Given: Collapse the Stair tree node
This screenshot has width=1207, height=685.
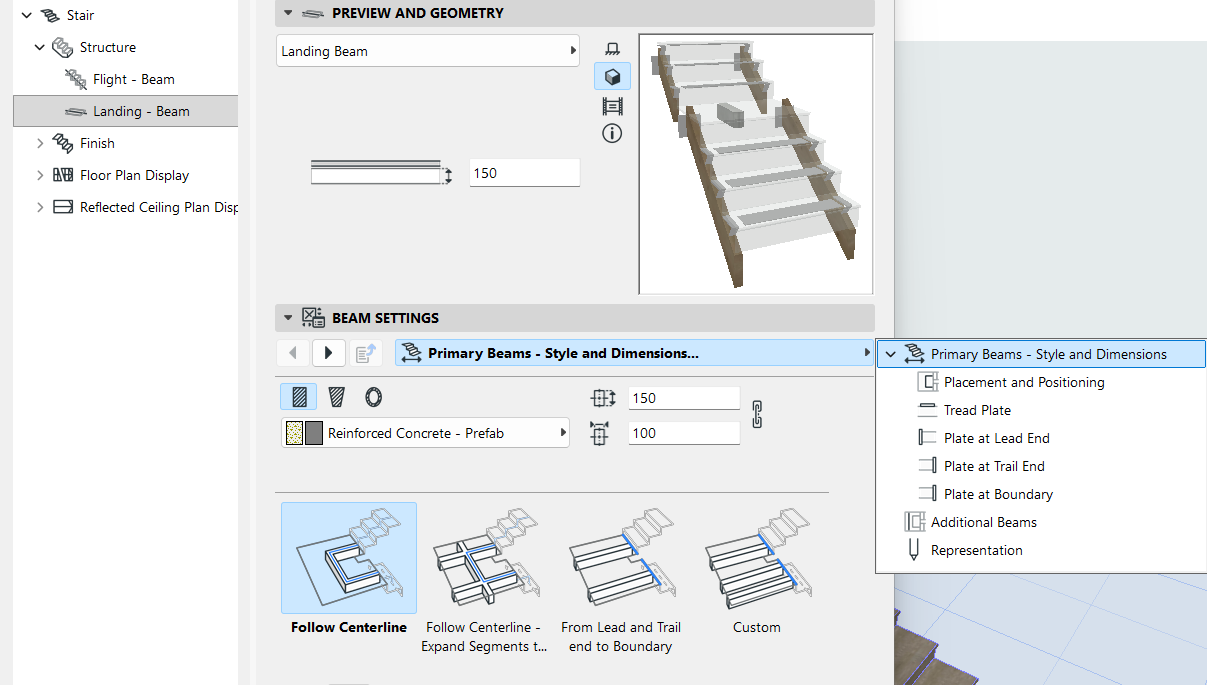Looking at the screenshot, I should [x=27, y=15].
